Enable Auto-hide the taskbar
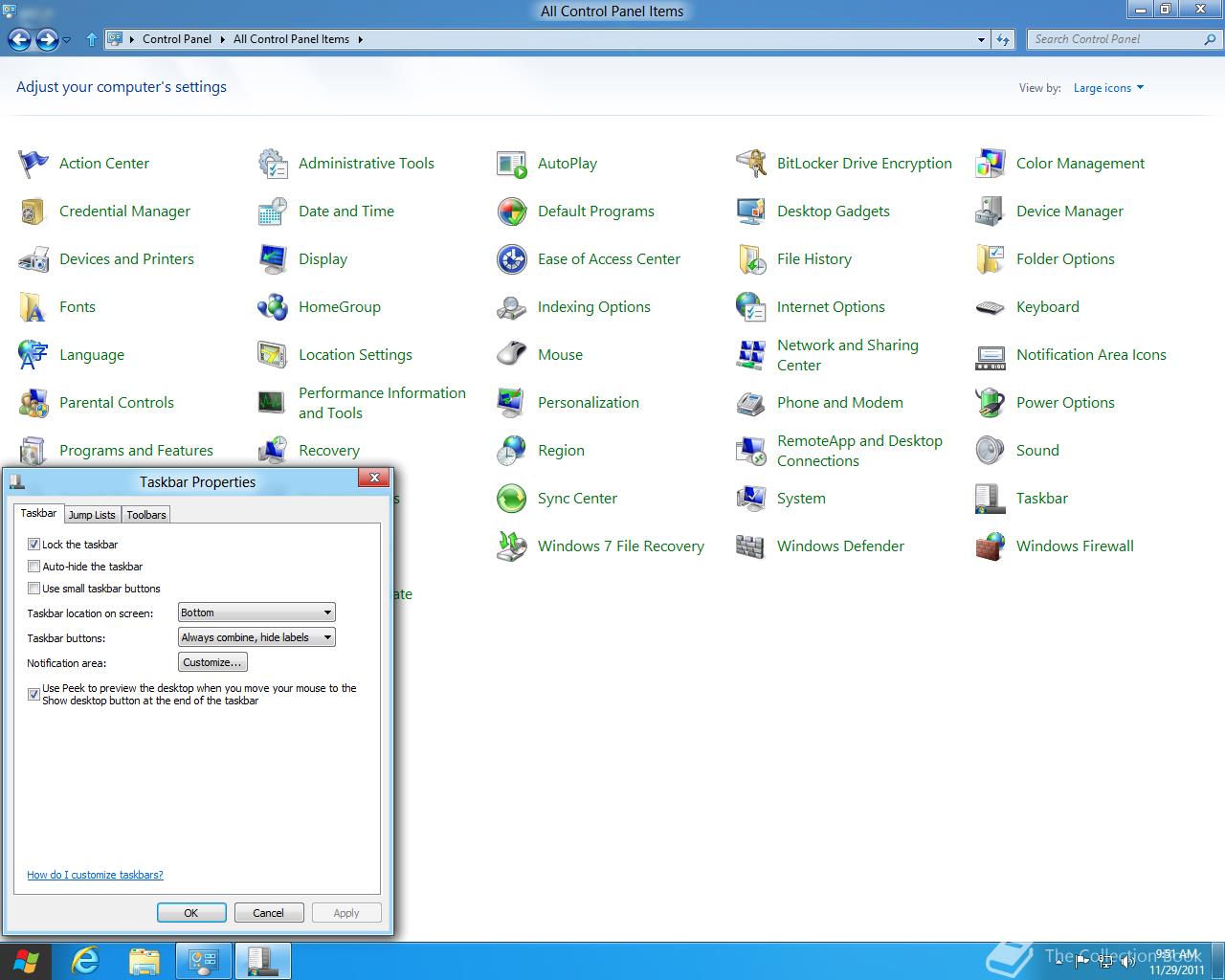Image resolution: width=1225 pixels, height=980 pixels. pos(34,567)
